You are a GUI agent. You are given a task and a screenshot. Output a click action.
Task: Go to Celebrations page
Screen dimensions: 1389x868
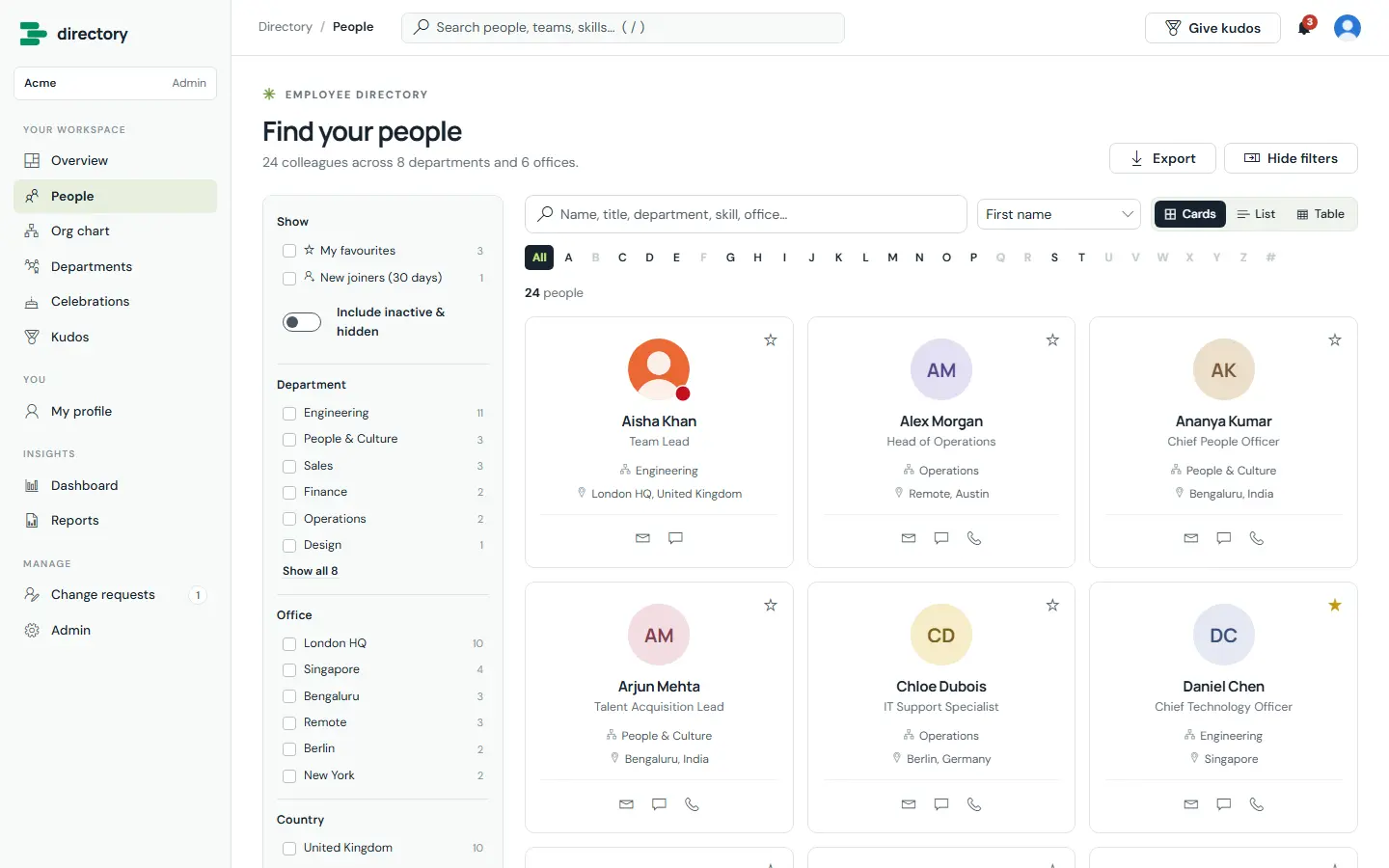coord(115,302)
